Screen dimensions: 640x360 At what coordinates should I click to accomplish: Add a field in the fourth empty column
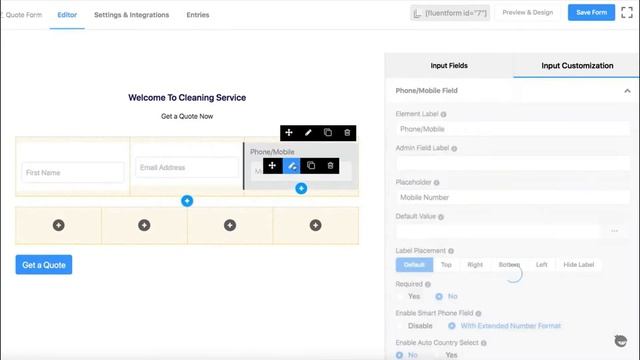click(x=316, y=225)
